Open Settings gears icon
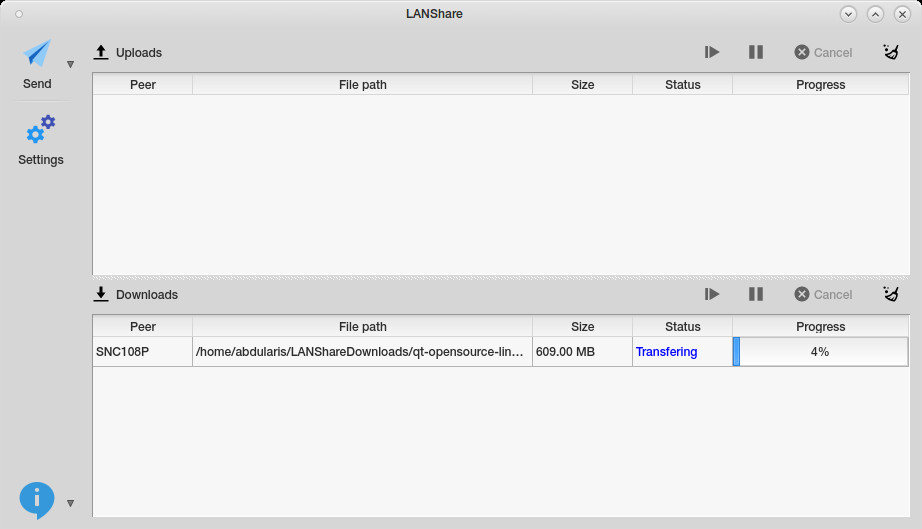 41,129
